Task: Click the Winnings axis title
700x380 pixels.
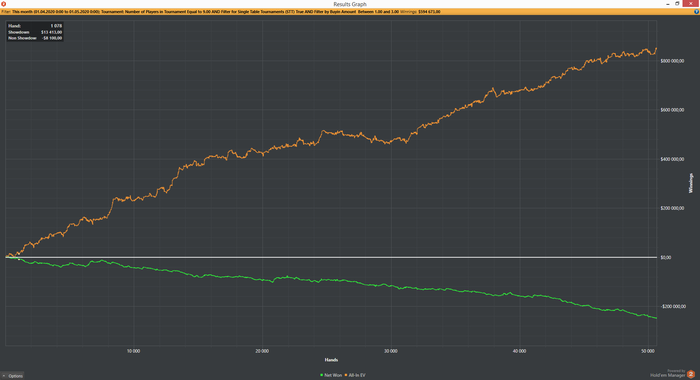Action: (691, 183)
